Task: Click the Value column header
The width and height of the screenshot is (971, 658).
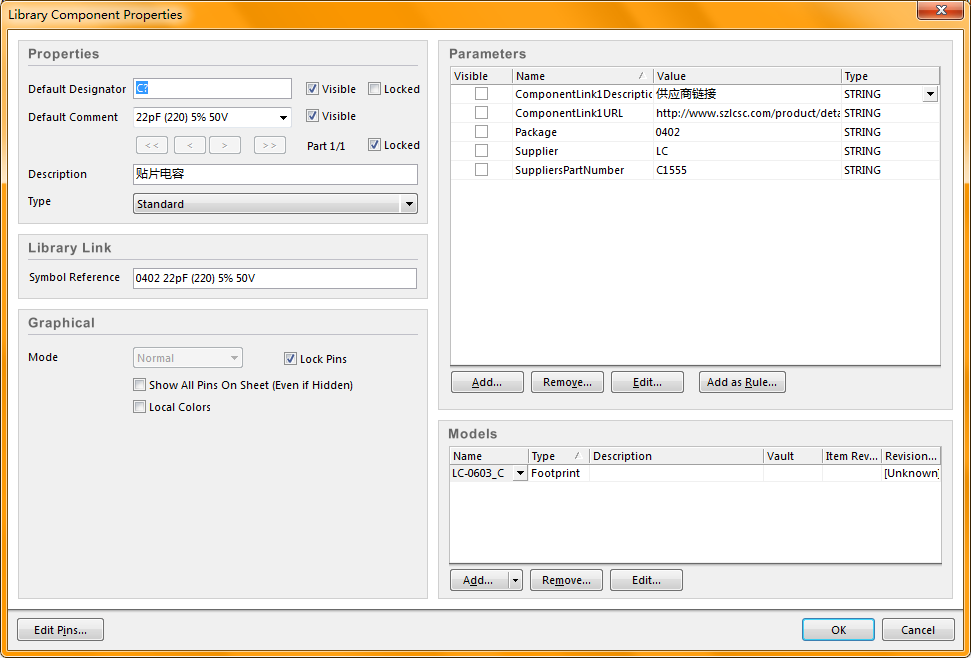Action: pyautogui.click(x=747, y=76)
